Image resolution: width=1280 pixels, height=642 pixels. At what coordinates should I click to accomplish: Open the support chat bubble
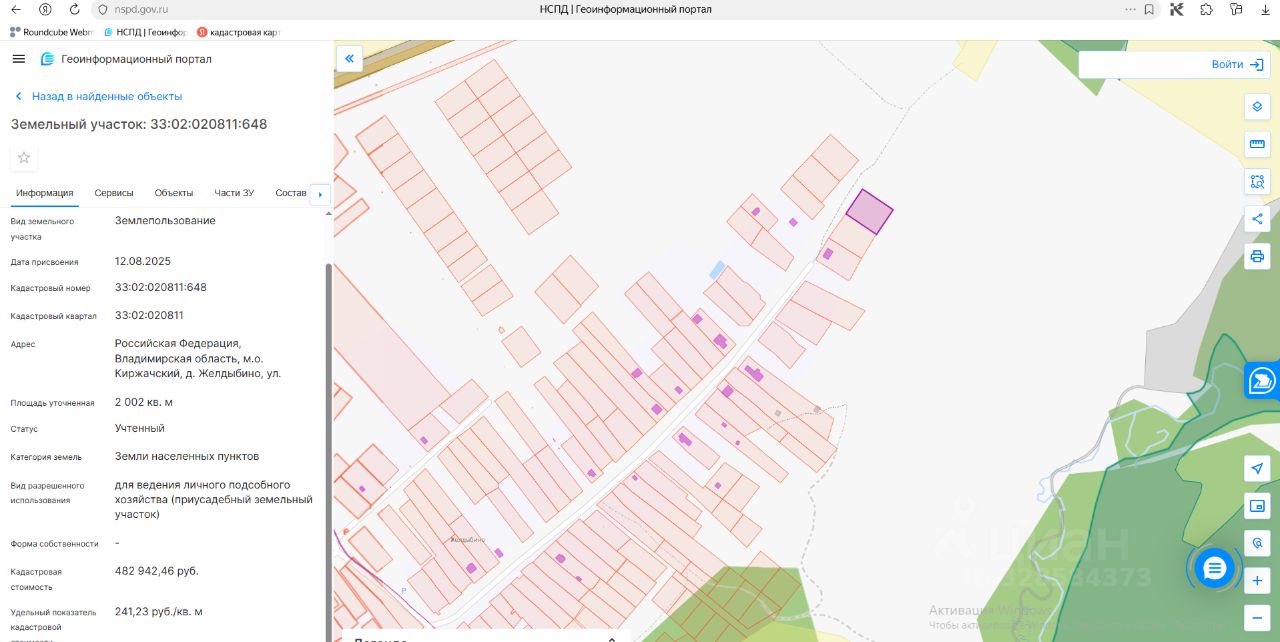(x=1215, y=568)
